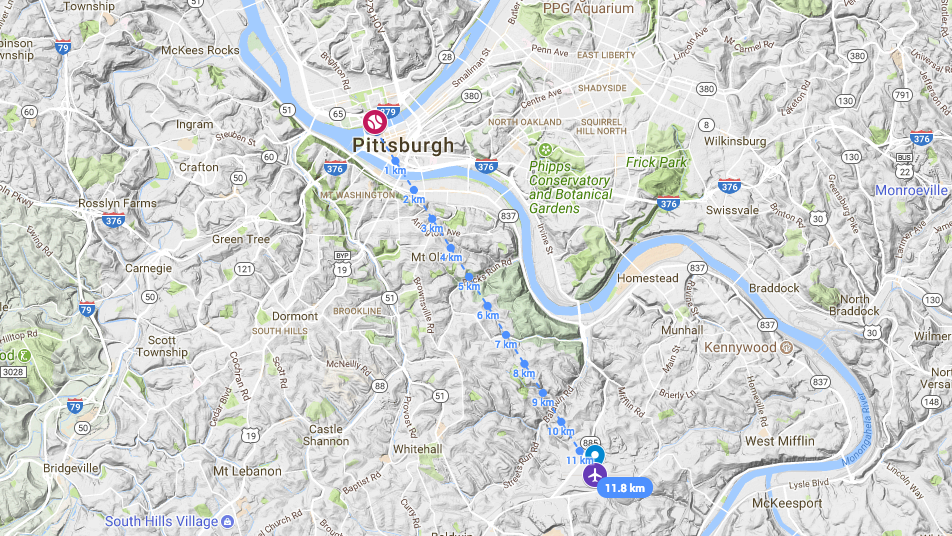This screenshot has height=536, width=952.
Task: Click the baseball stadium marker near Pittsburgh
Action: coord(375,121)
